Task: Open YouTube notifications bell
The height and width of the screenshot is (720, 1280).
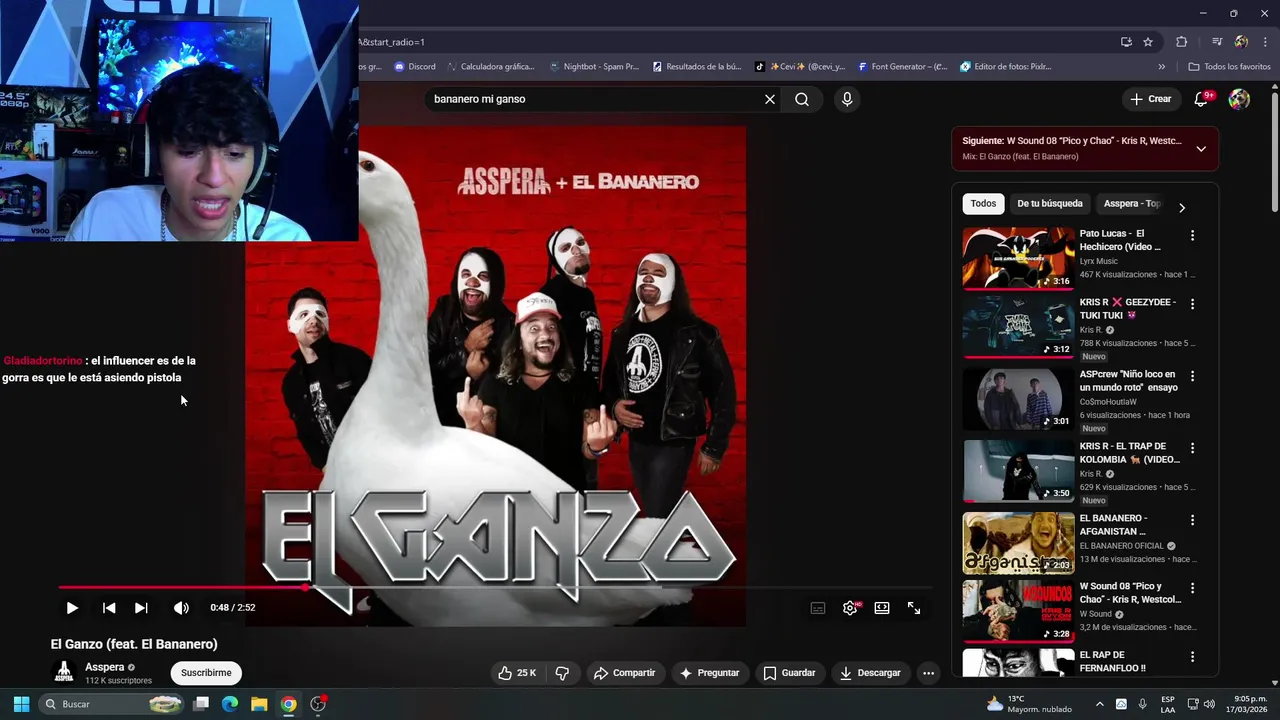Action: [x=1202, y=99]
